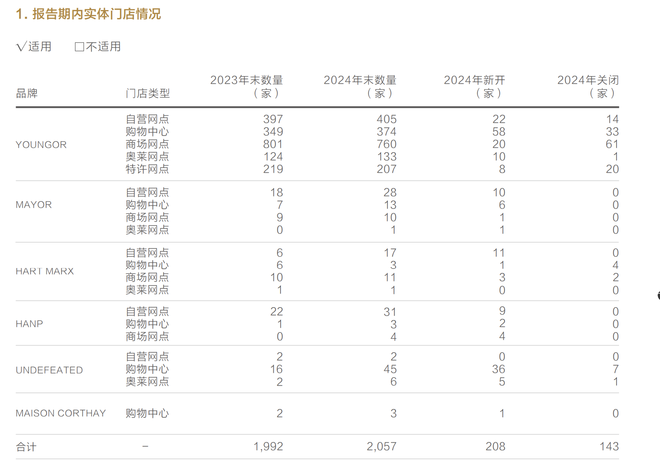The height and width of the screenshot is (475, 660).
Task: Click the 品牌 column header
Action: (x=27, y=93)
